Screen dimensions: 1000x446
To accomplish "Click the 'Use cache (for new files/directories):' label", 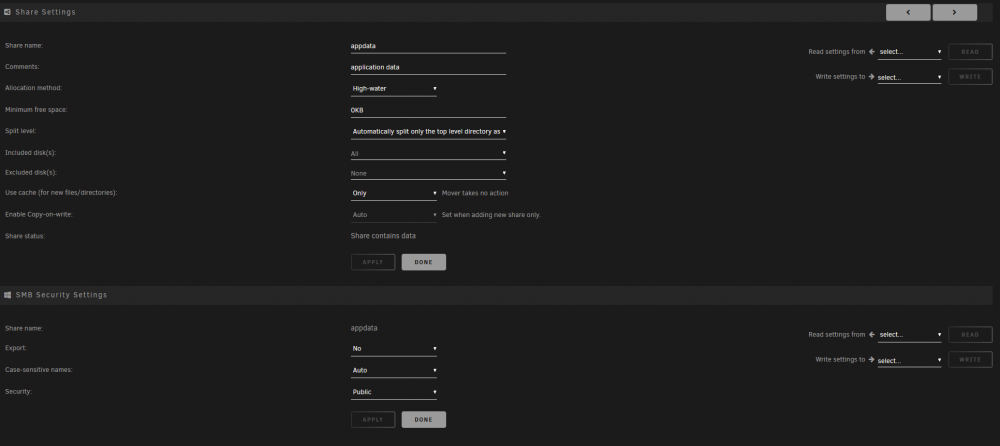I will pyautogui.click(x=61, y=192).
